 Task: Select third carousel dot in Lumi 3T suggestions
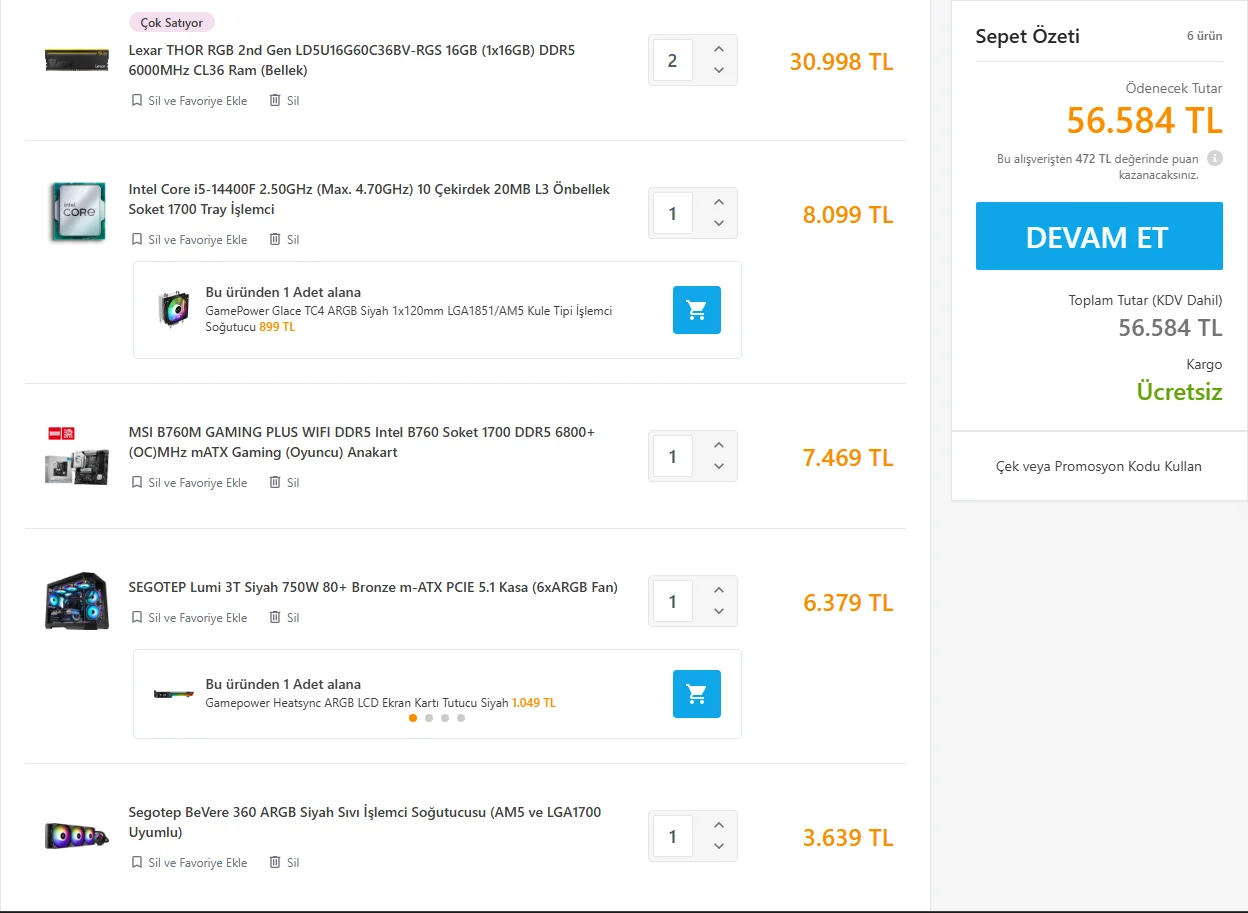[x=445, y=718]
